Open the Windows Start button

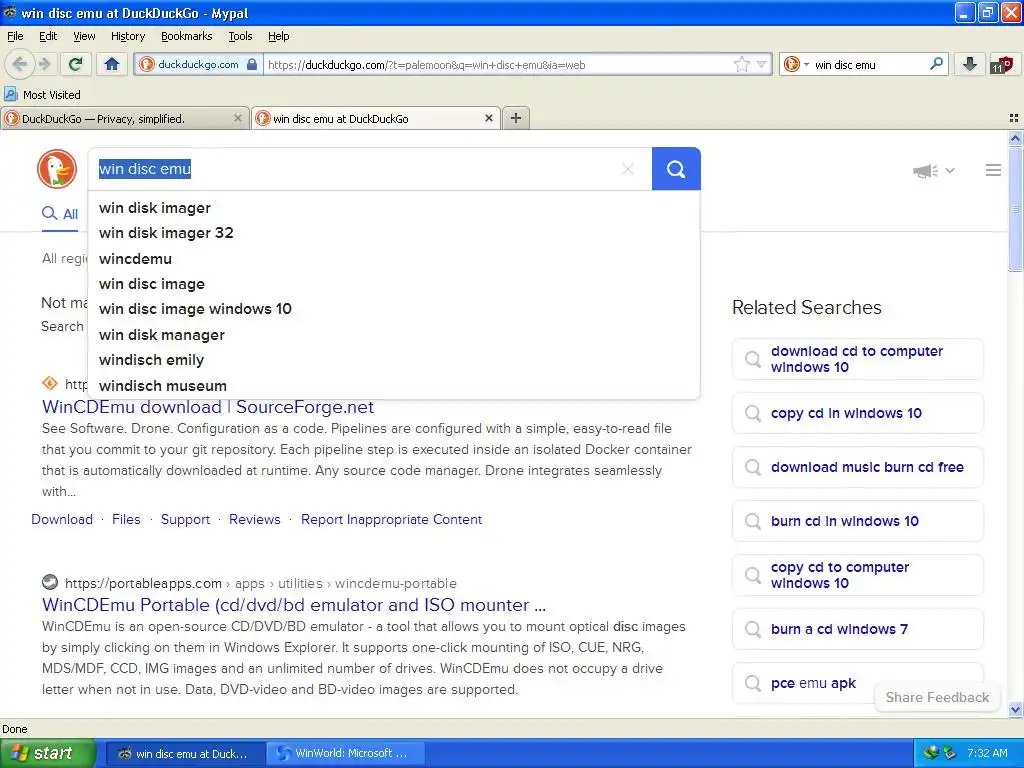(47, 754)
